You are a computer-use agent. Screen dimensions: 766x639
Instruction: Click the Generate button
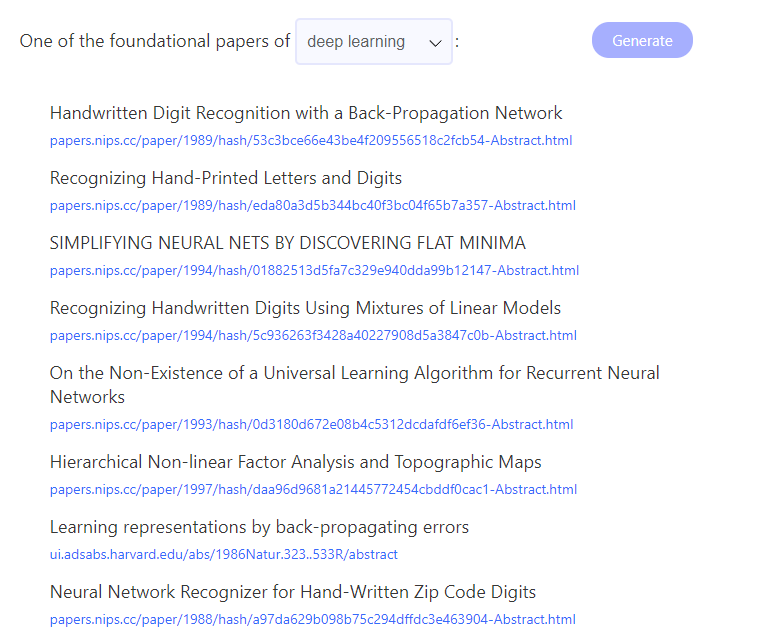642,40
